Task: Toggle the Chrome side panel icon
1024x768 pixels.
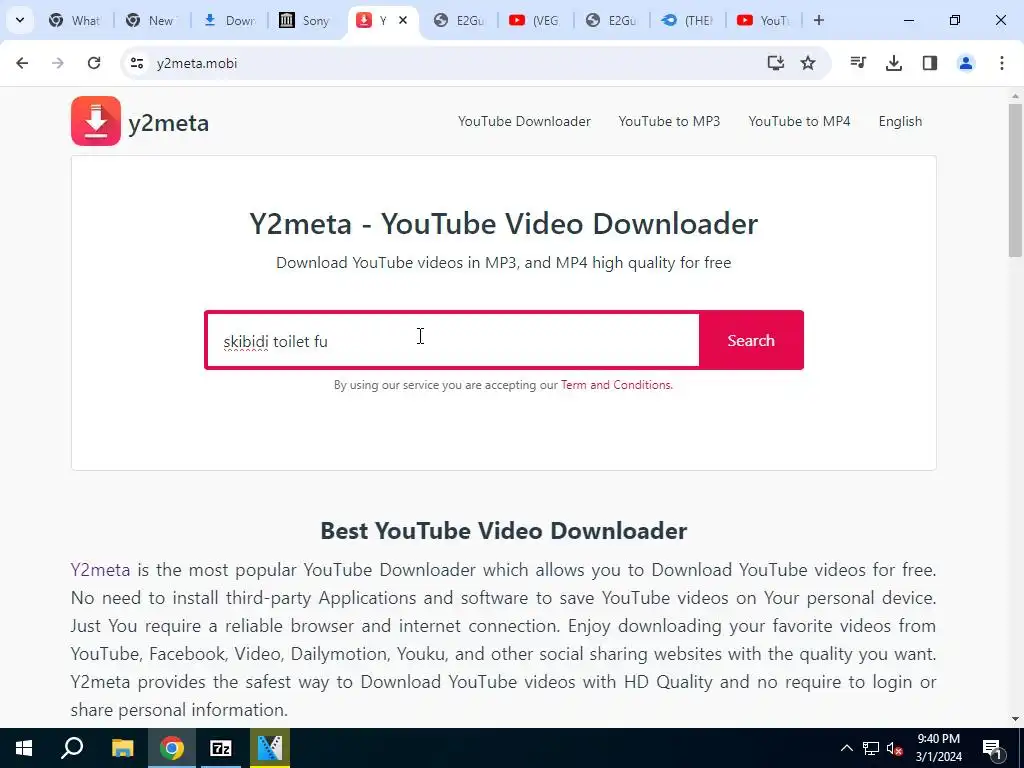Action: tap(930, 63)
